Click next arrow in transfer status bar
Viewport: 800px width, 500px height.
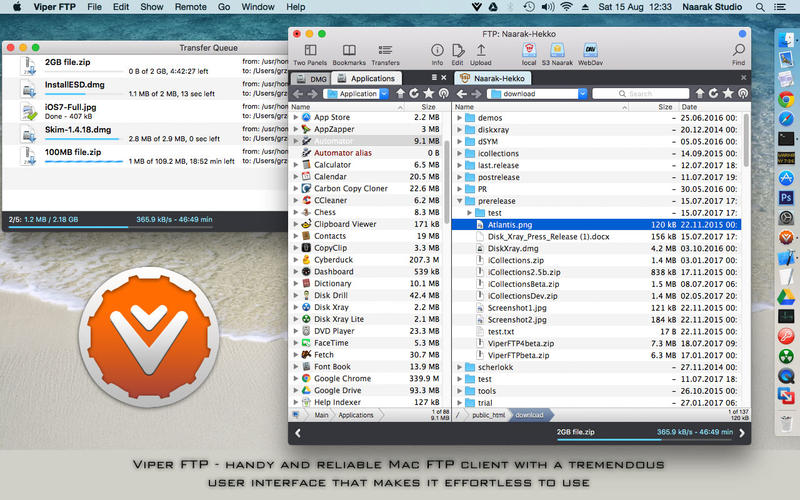tap(742, 433)
